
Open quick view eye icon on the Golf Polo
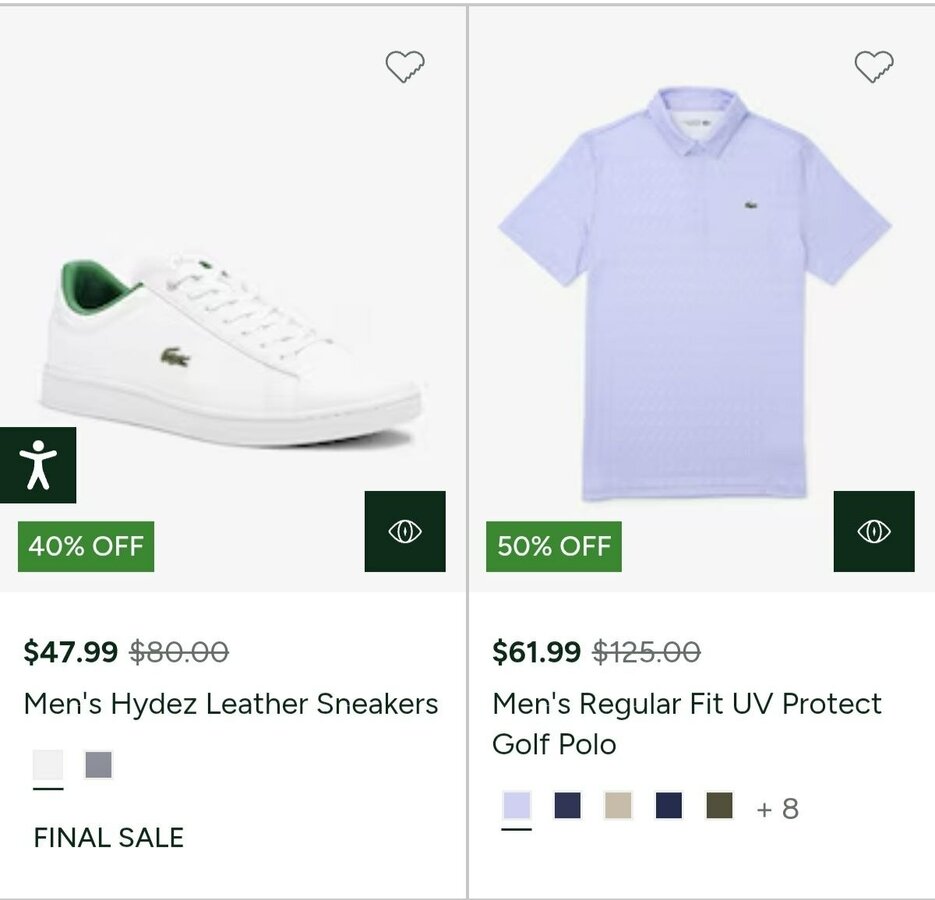(874, 531)
